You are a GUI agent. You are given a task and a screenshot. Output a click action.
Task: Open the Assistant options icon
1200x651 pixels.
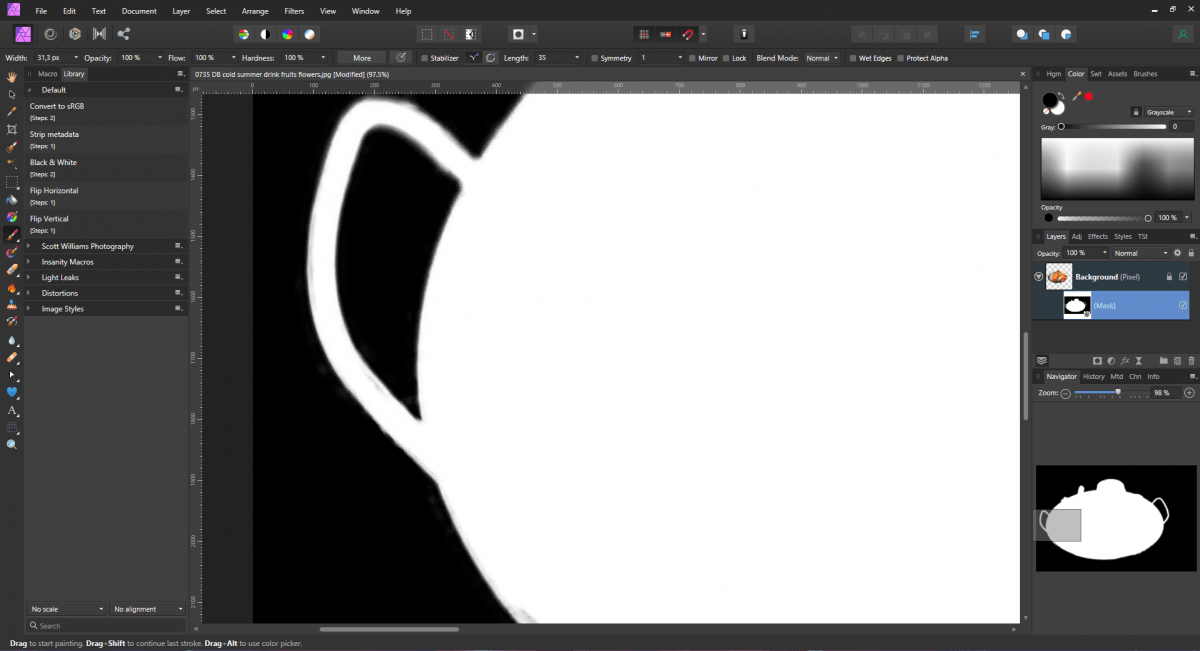(743, 34)
